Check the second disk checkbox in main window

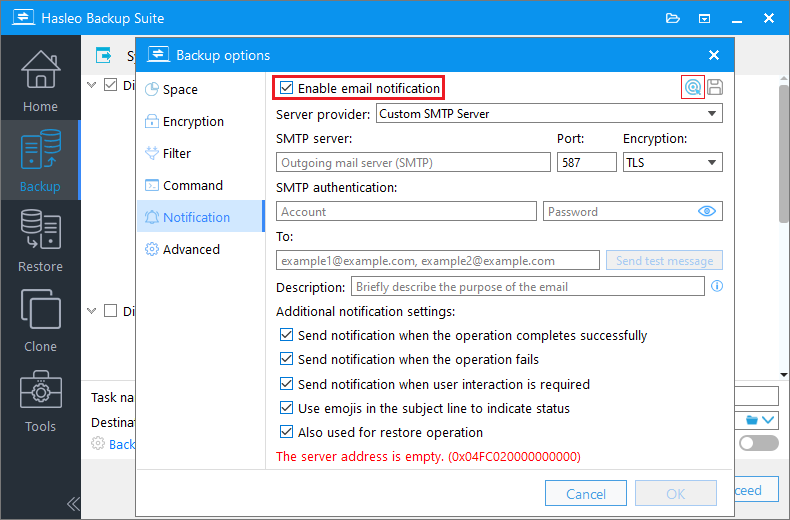pyautogui.click(x=110, y=310)
